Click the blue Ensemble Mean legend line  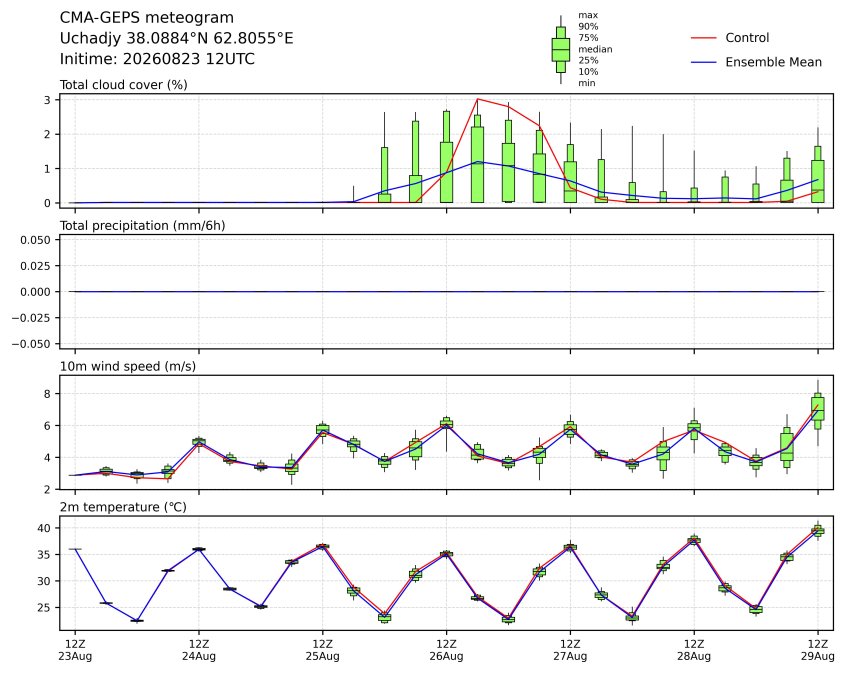[x=704, y=62]
